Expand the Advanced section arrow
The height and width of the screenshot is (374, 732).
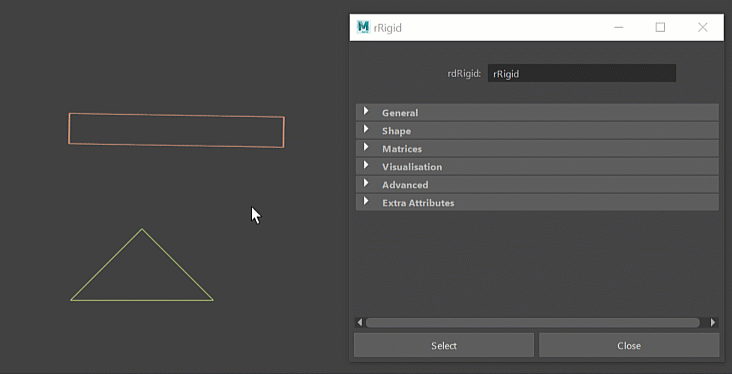366,183
